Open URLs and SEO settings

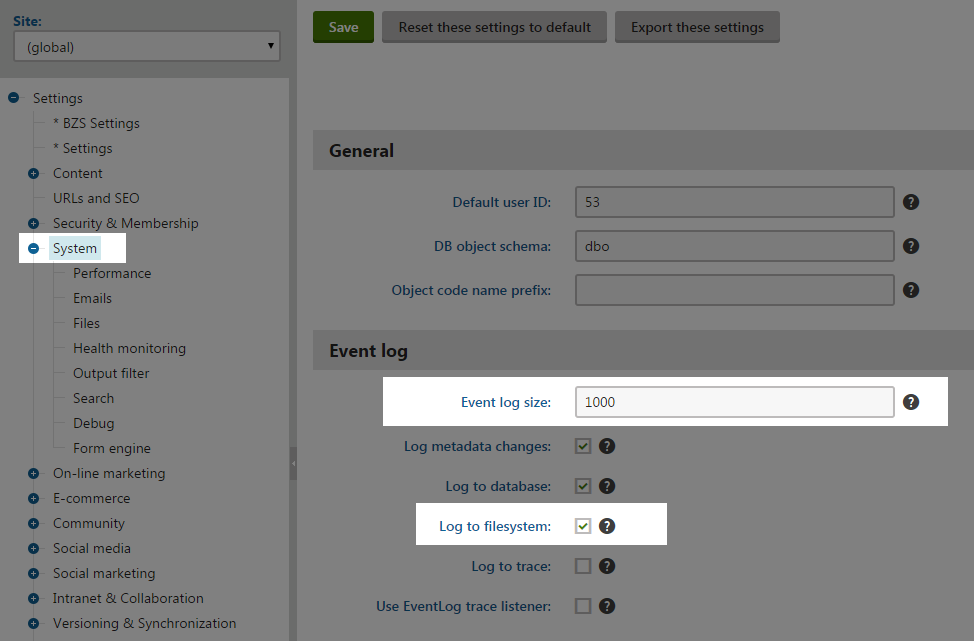pos(96,198)
